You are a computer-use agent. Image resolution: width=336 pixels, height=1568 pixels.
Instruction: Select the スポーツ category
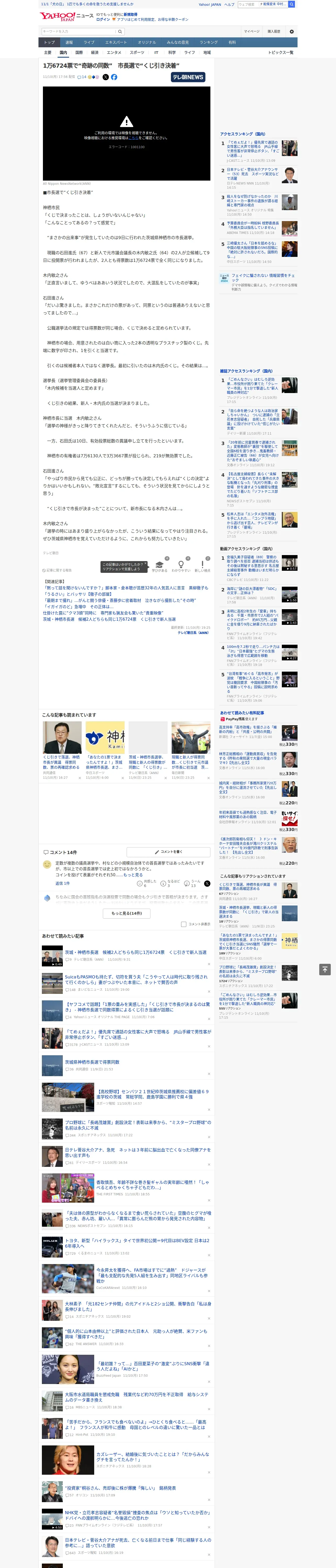(137, 52)
